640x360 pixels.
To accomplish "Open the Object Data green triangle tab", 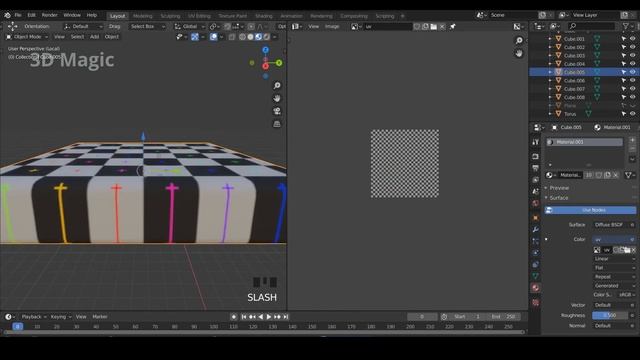I will click(x=536, y=276).
